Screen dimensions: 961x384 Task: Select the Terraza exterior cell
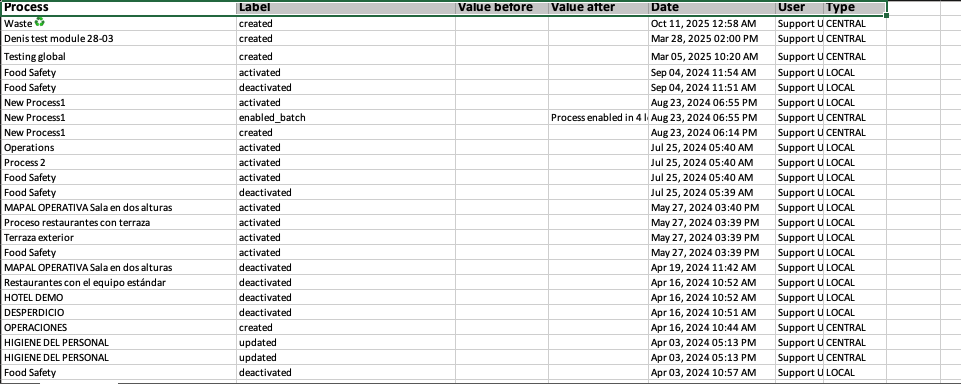tap(118, 238)
